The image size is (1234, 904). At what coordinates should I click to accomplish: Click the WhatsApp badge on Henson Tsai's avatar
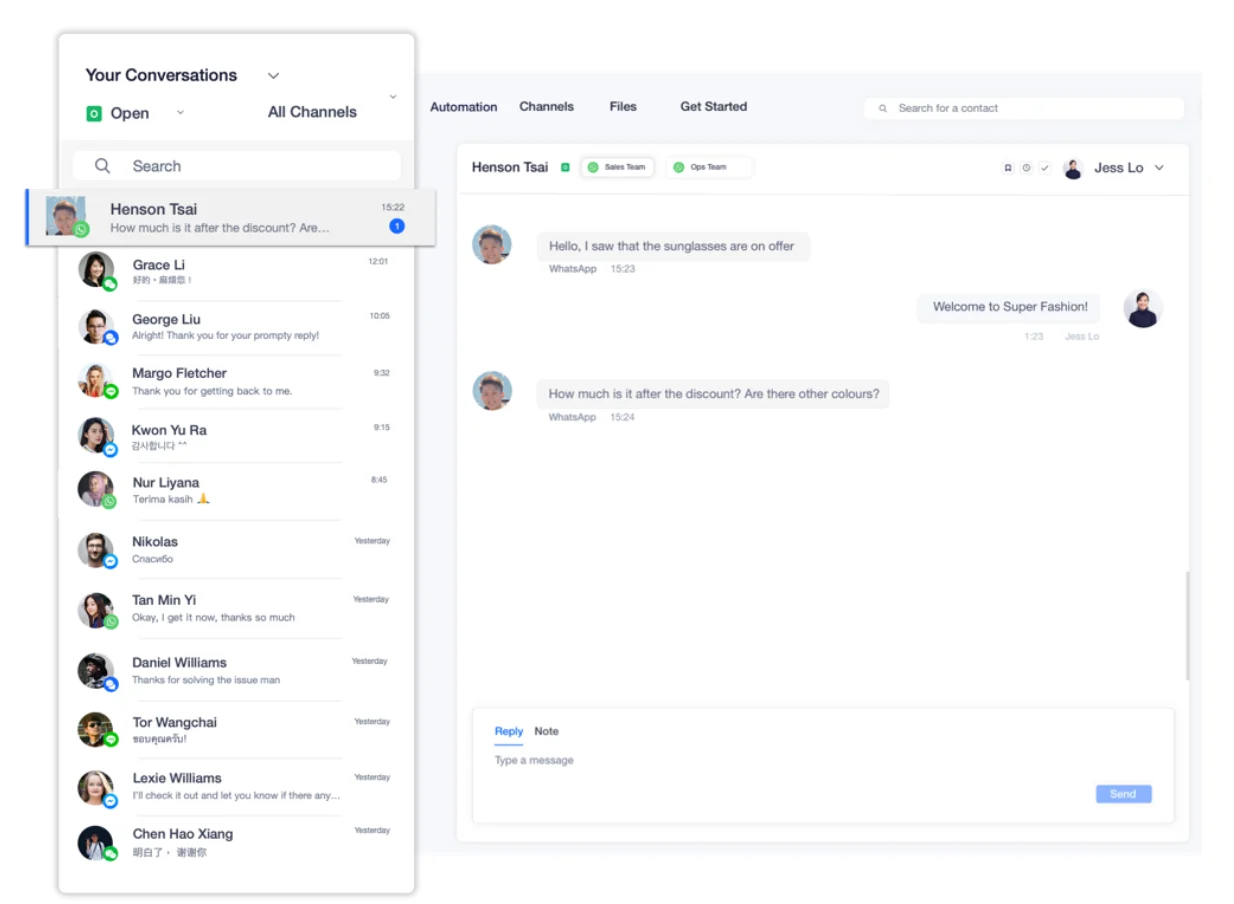point(80,229)
